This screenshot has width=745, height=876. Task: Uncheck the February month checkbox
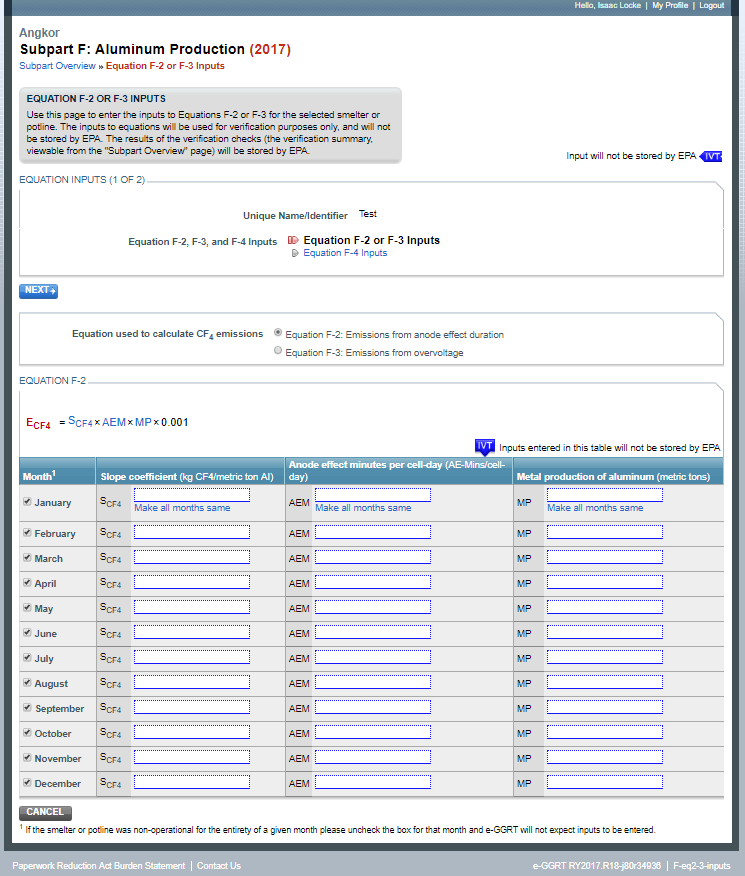click(x=27, y=532)
